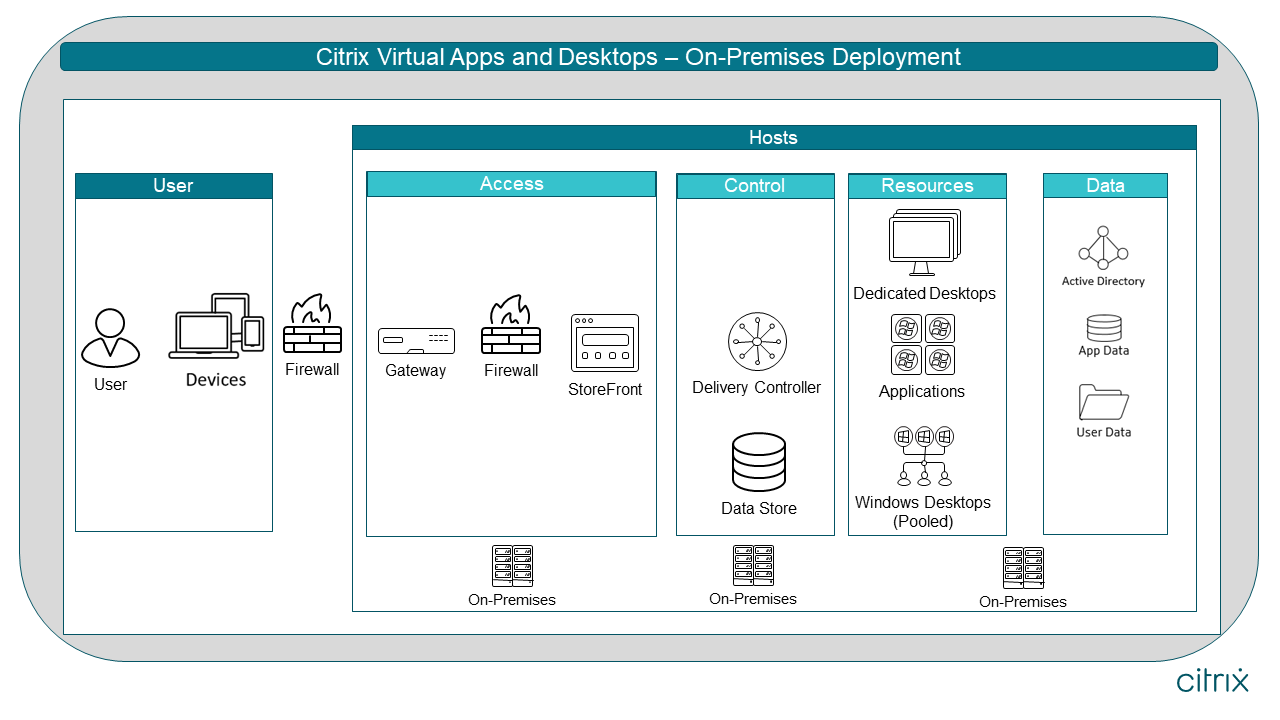Viewport: 1280px width, 720px height.
Task: Open the User Data folder icon
Action: pos(1104,402)
